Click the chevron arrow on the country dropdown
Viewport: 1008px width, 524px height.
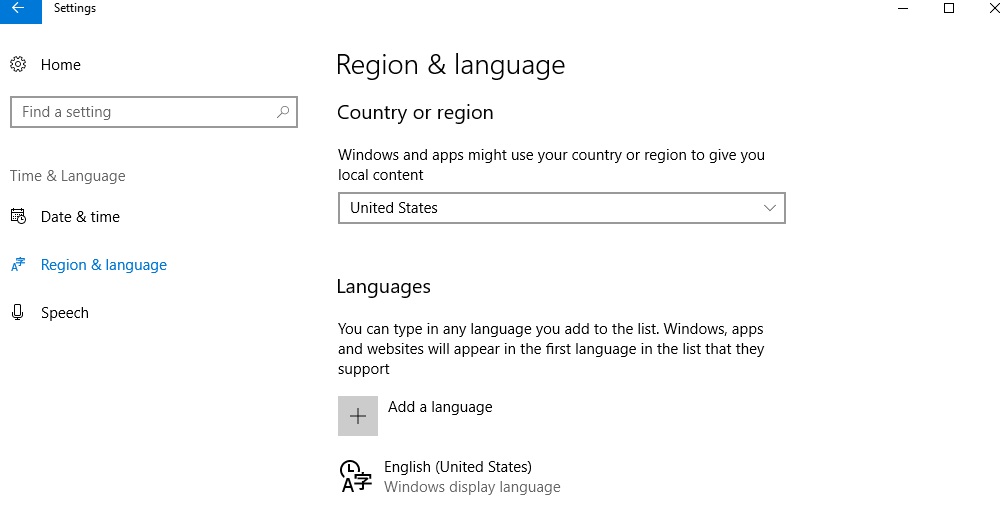coord(769,208)
